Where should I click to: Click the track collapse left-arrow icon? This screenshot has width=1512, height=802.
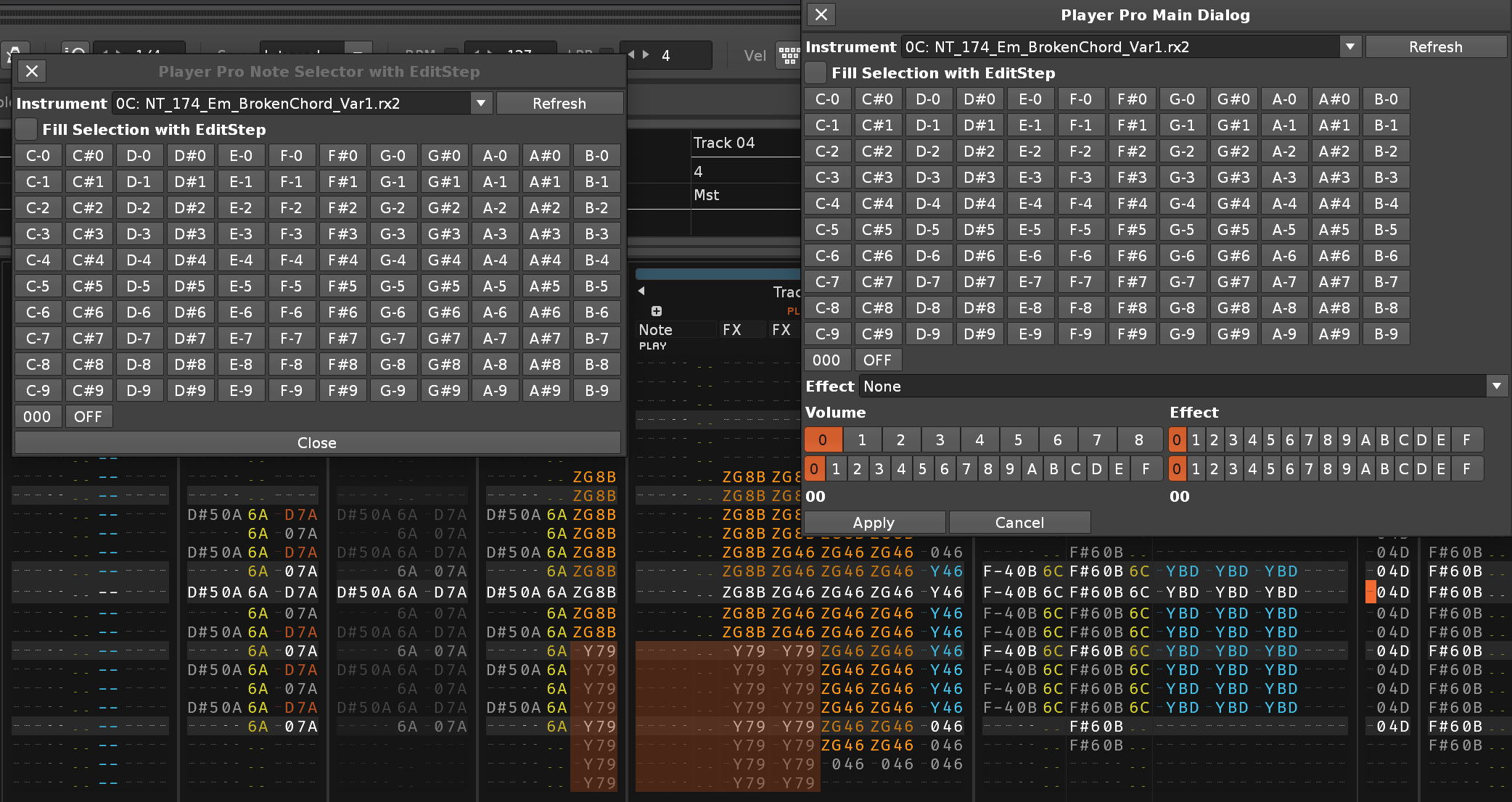[641, 292]
